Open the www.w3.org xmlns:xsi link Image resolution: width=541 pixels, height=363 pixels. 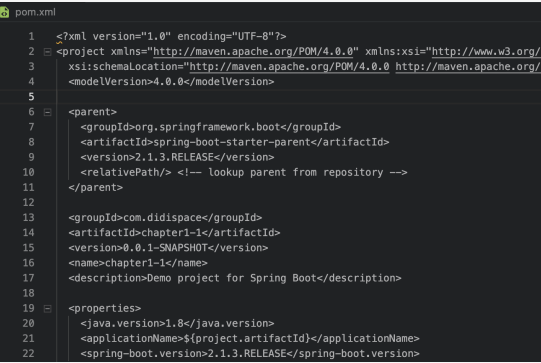(486, 52)
